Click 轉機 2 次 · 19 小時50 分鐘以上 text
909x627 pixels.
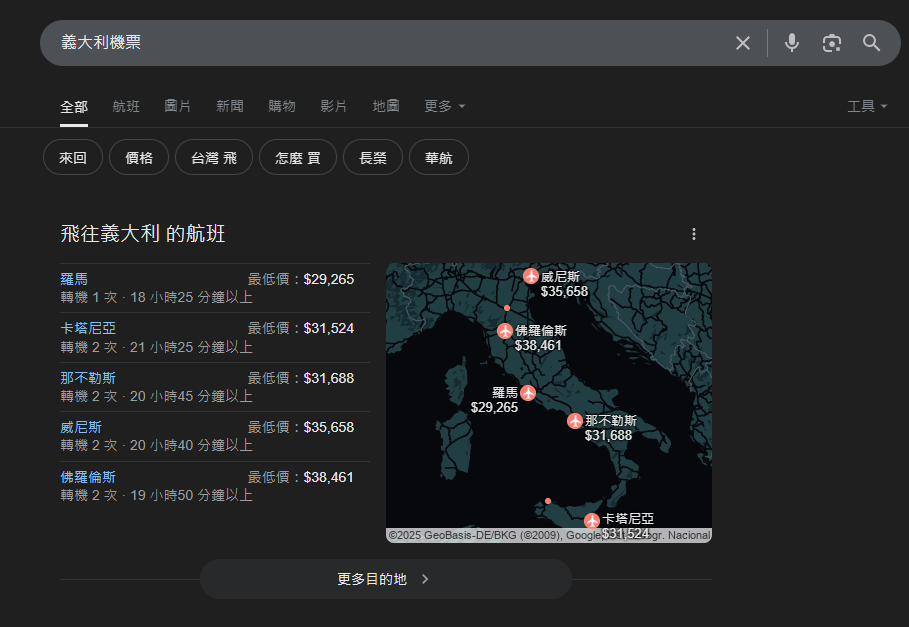click(x=157, y=495)
